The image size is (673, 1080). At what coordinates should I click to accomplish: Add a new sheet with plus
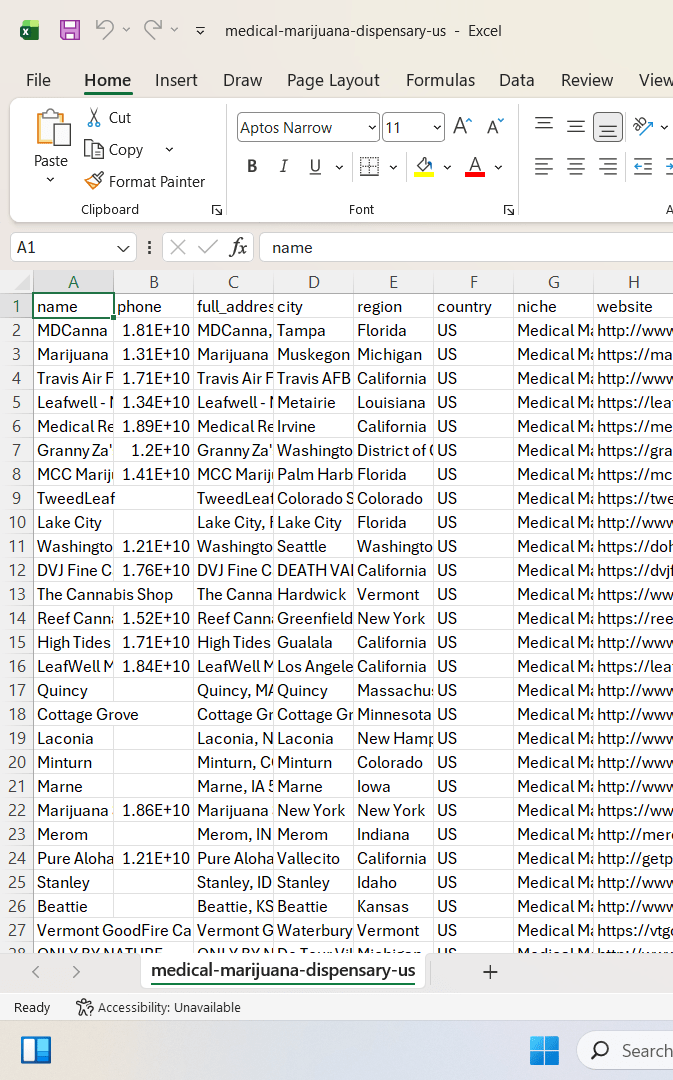pyautogui.click(x=490, y=972)
